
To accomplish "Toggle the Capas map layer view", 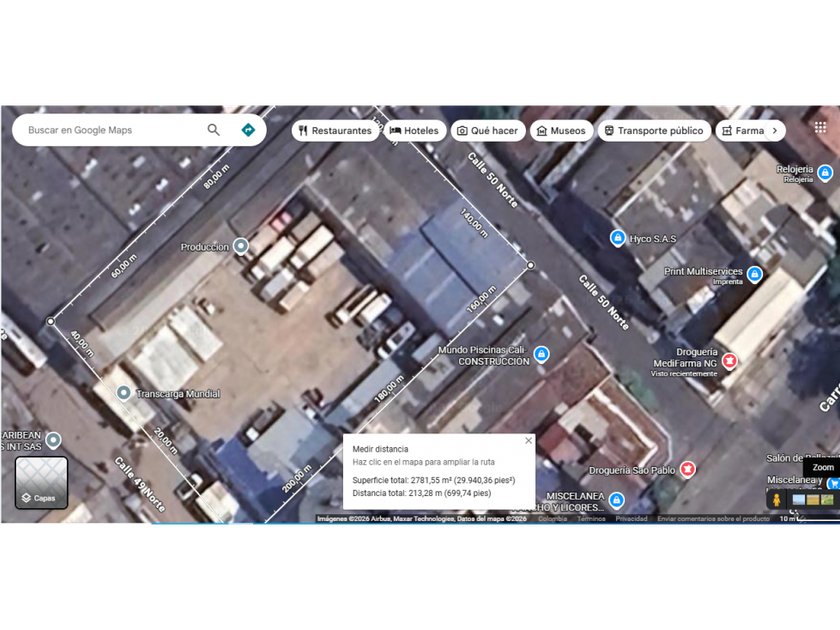I will [x=41, y=483].
